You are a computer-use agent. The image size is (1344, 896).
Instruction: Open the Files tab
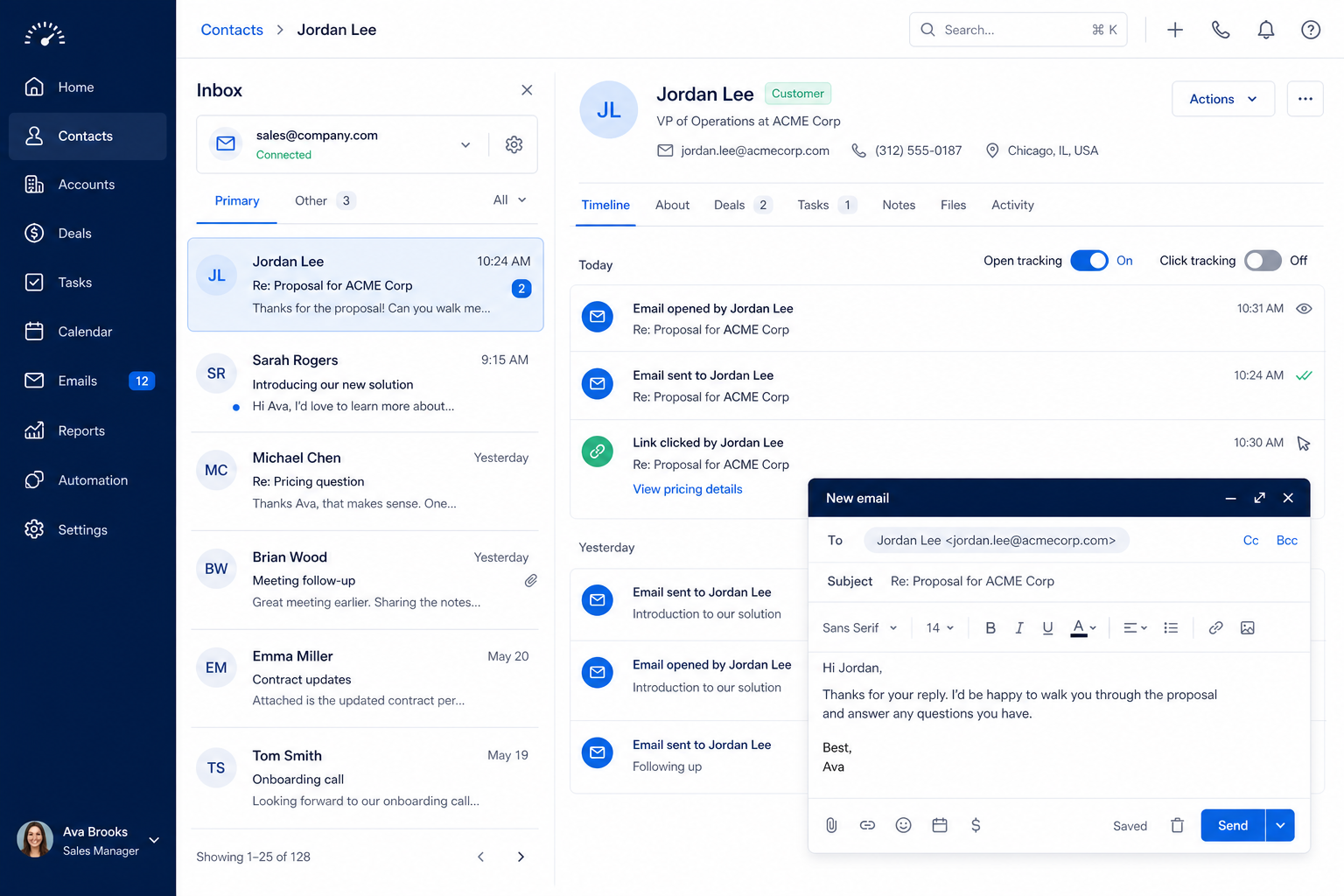[953, 206]
